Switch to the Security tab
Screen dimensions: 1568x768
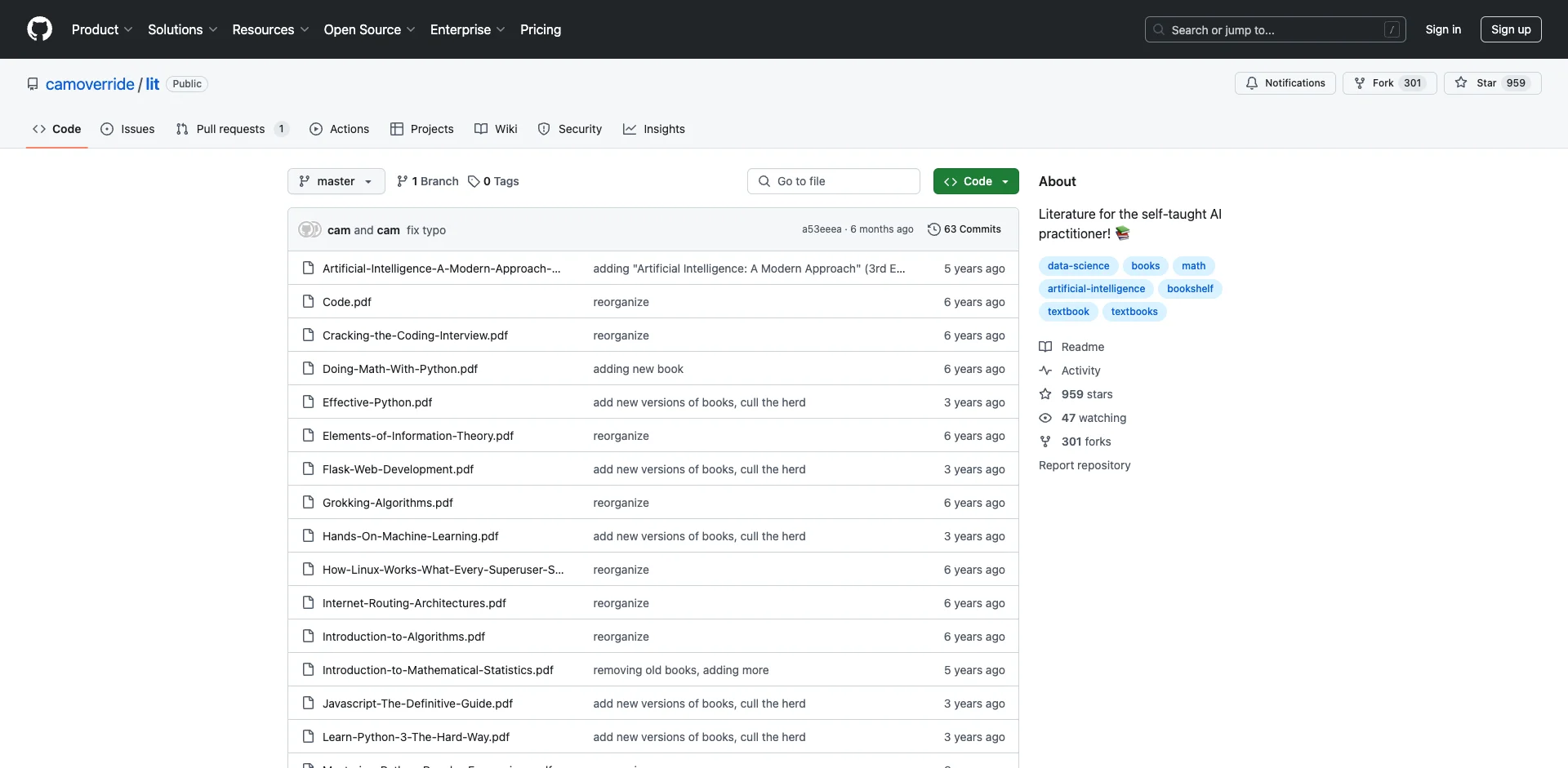(570, 129)
